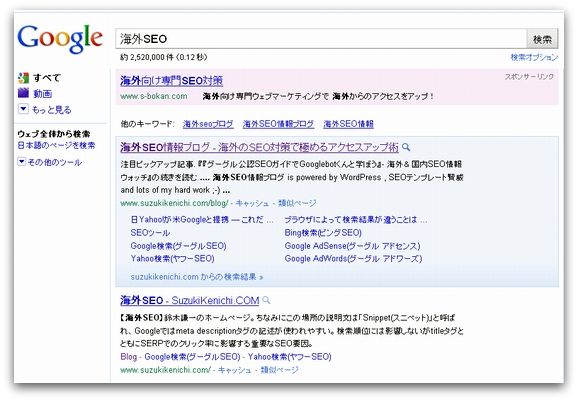Click the 検索 search button
This screenshot has height=401, width=578.
[542, 39]
